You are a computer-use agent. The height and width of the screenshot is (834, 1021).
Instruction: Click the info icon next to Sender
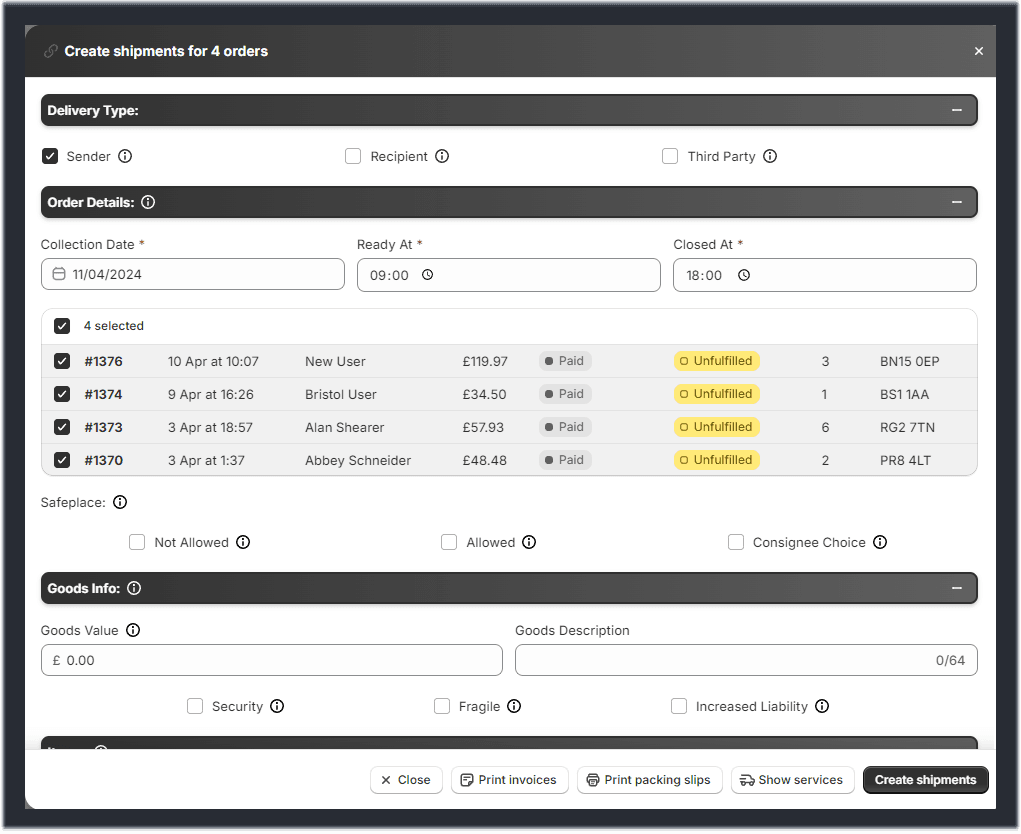click(124, 156)
